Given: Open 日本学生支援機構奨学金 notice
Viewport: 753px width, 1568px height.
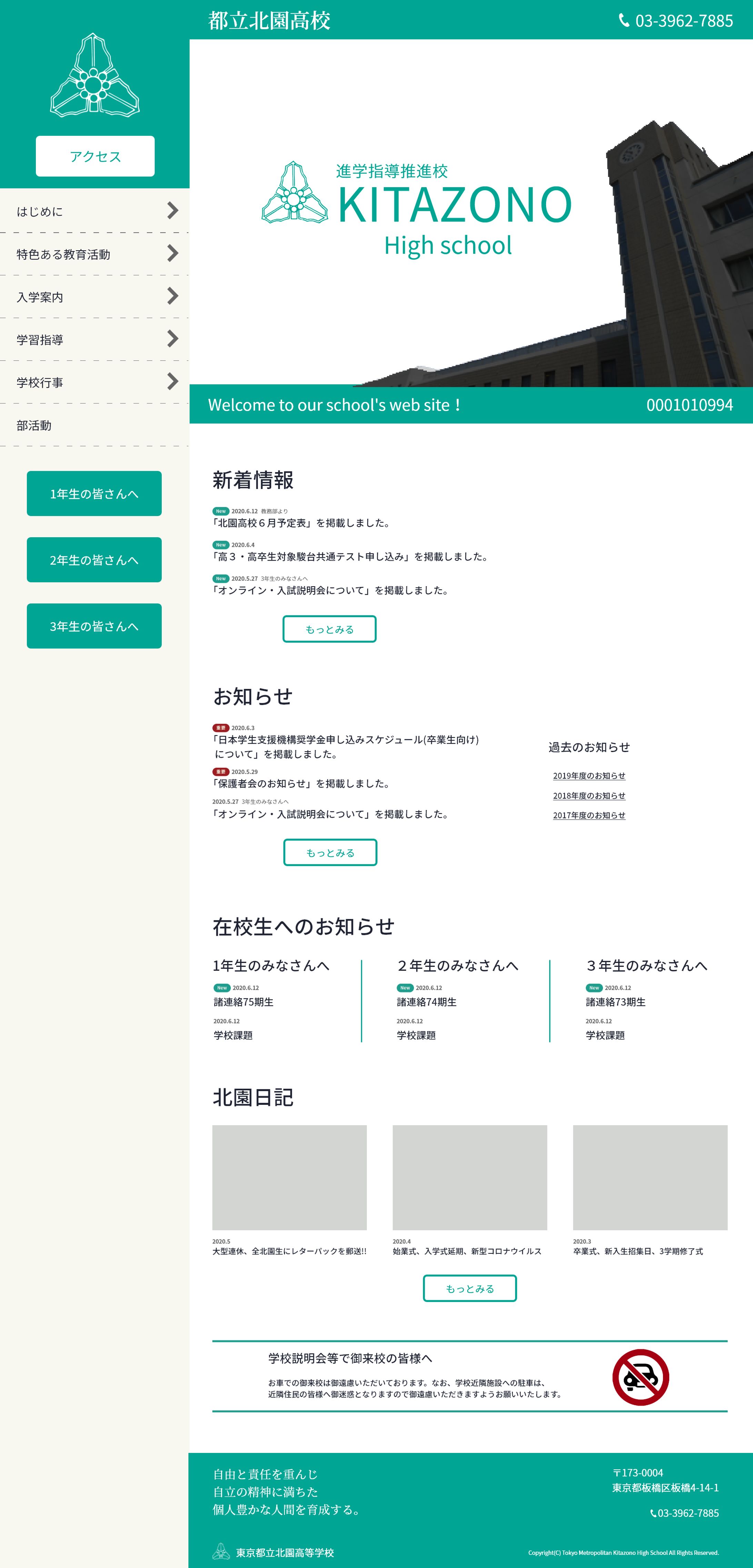Looking at the screenshot, I should (x=345, y=747).
